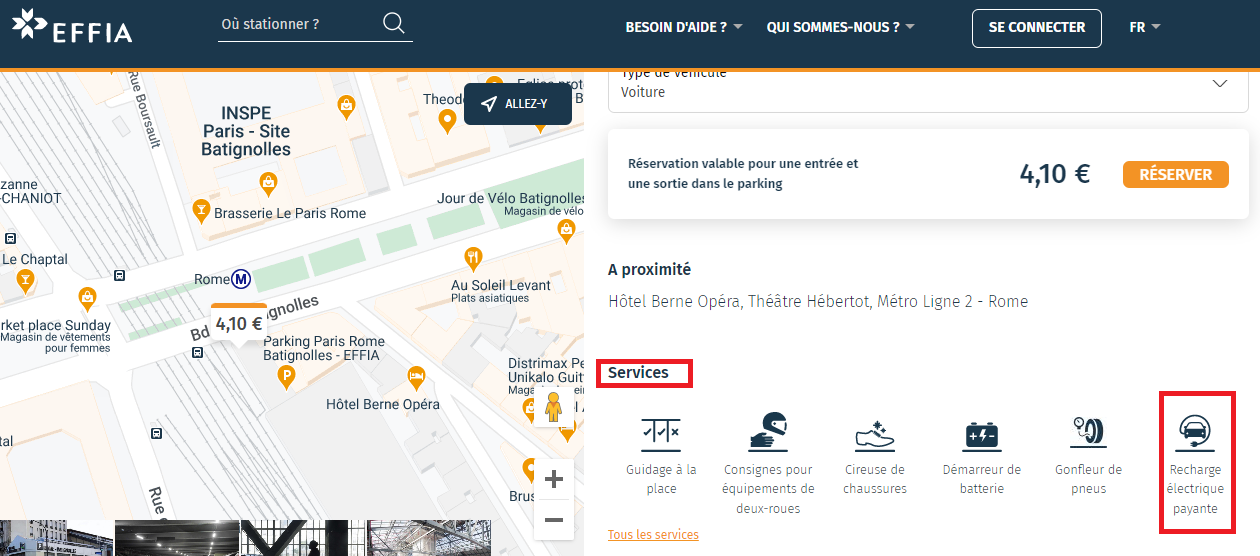Click the Jour de Vélo Batignolles shop pin
1260x556 pixels.
[x=567, y=230]
